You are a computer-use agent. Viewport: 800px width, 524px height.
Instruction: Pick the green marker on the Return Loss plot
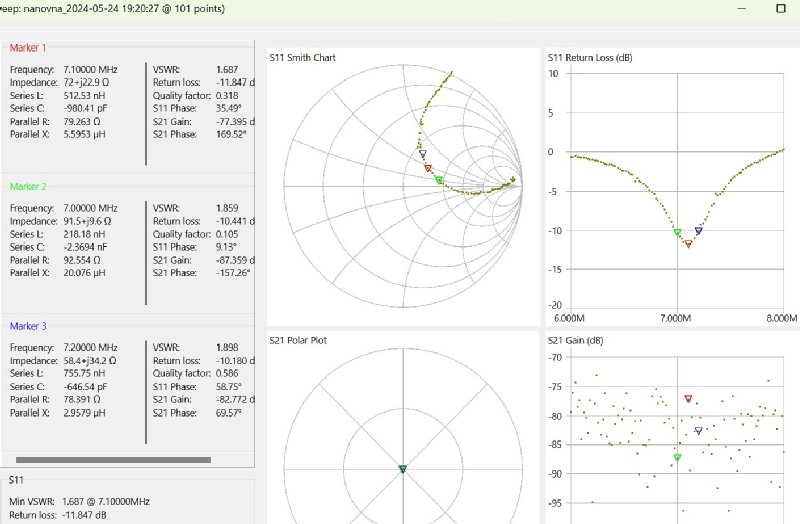pos(678,233)
